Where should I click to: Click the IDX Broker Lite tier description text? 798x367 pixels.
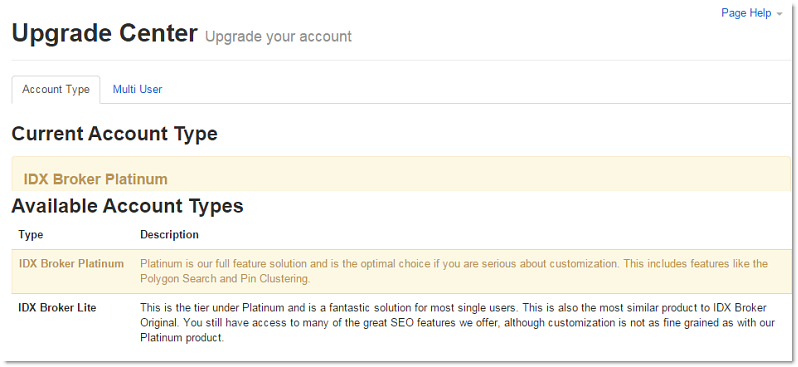click(457, 323)
